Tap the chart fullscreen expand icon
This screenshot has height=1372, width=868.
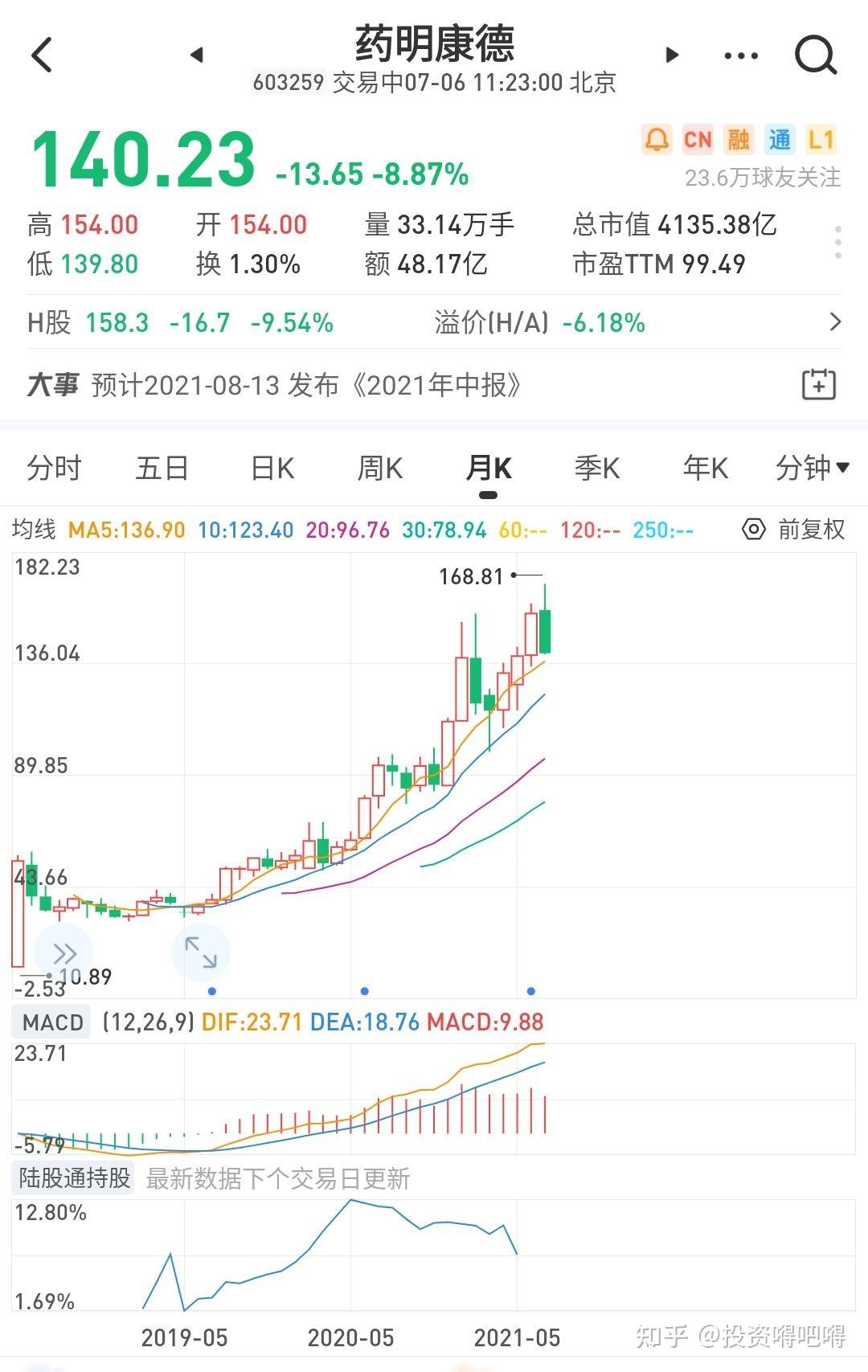point(201,952)
